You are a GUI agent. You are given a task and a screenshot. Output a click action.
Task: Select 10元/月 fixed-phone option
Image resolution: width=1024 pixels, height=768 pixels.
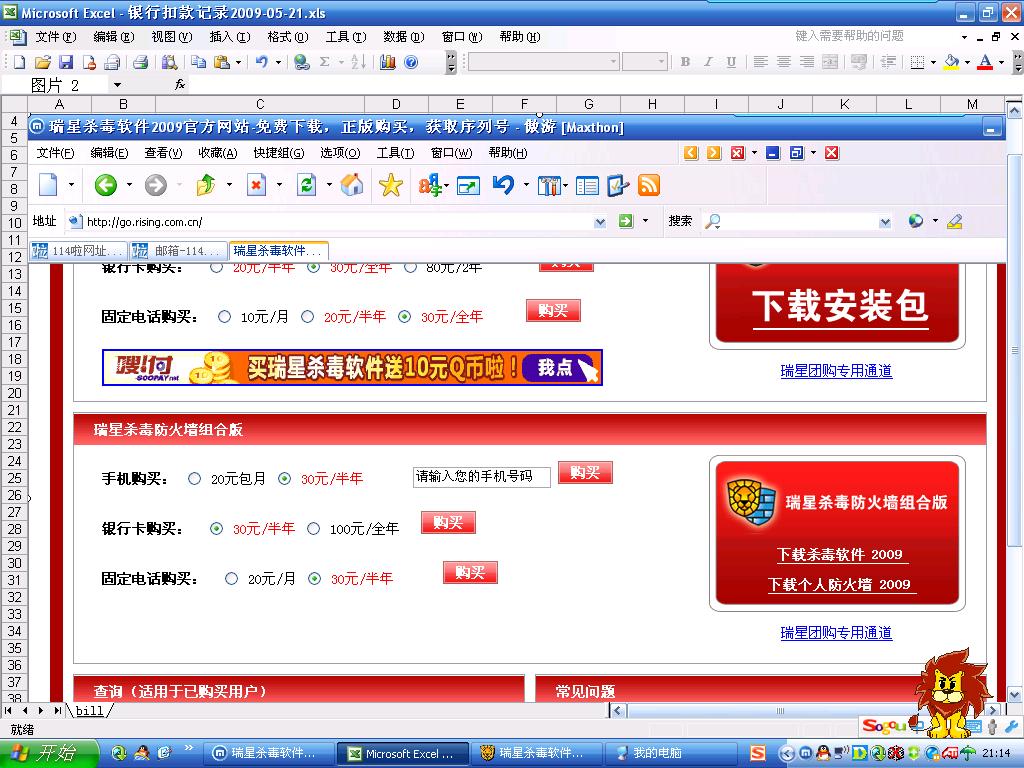tap(225, 317)
